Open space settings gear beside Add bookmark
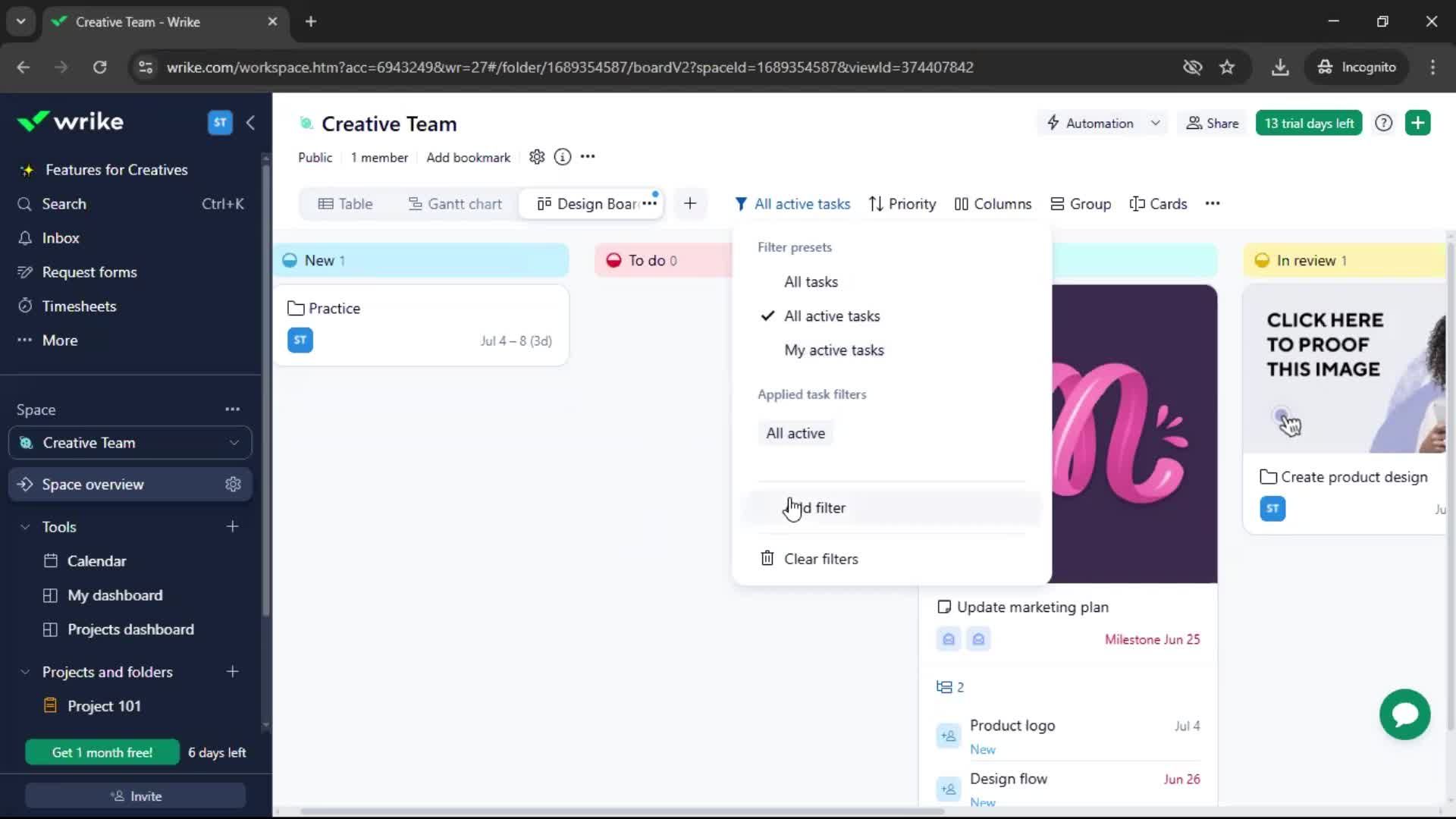Screen dimensions: 1456x819 coord(537,157)
